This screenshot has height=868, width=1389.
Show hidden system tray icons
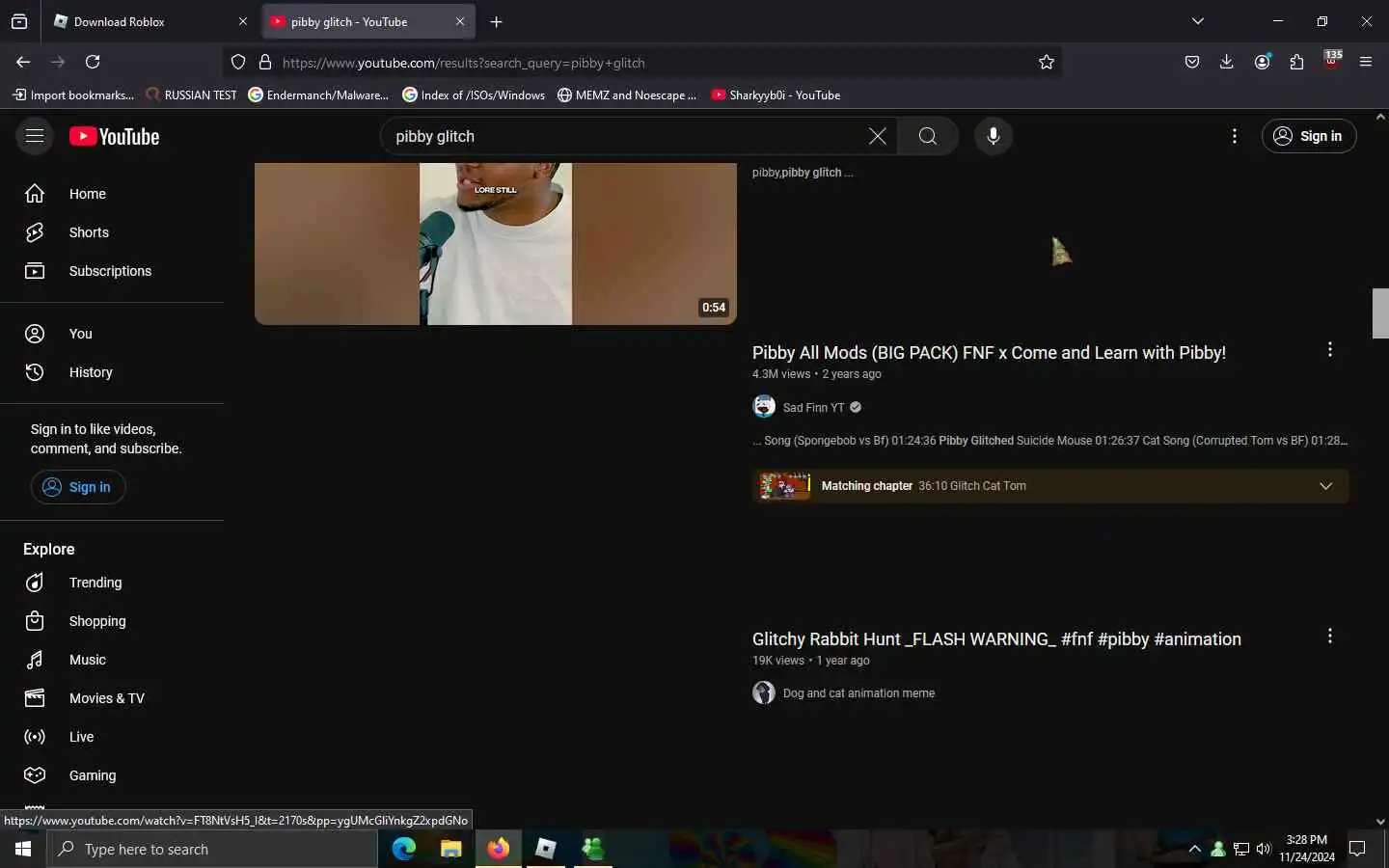(1194, 849)
